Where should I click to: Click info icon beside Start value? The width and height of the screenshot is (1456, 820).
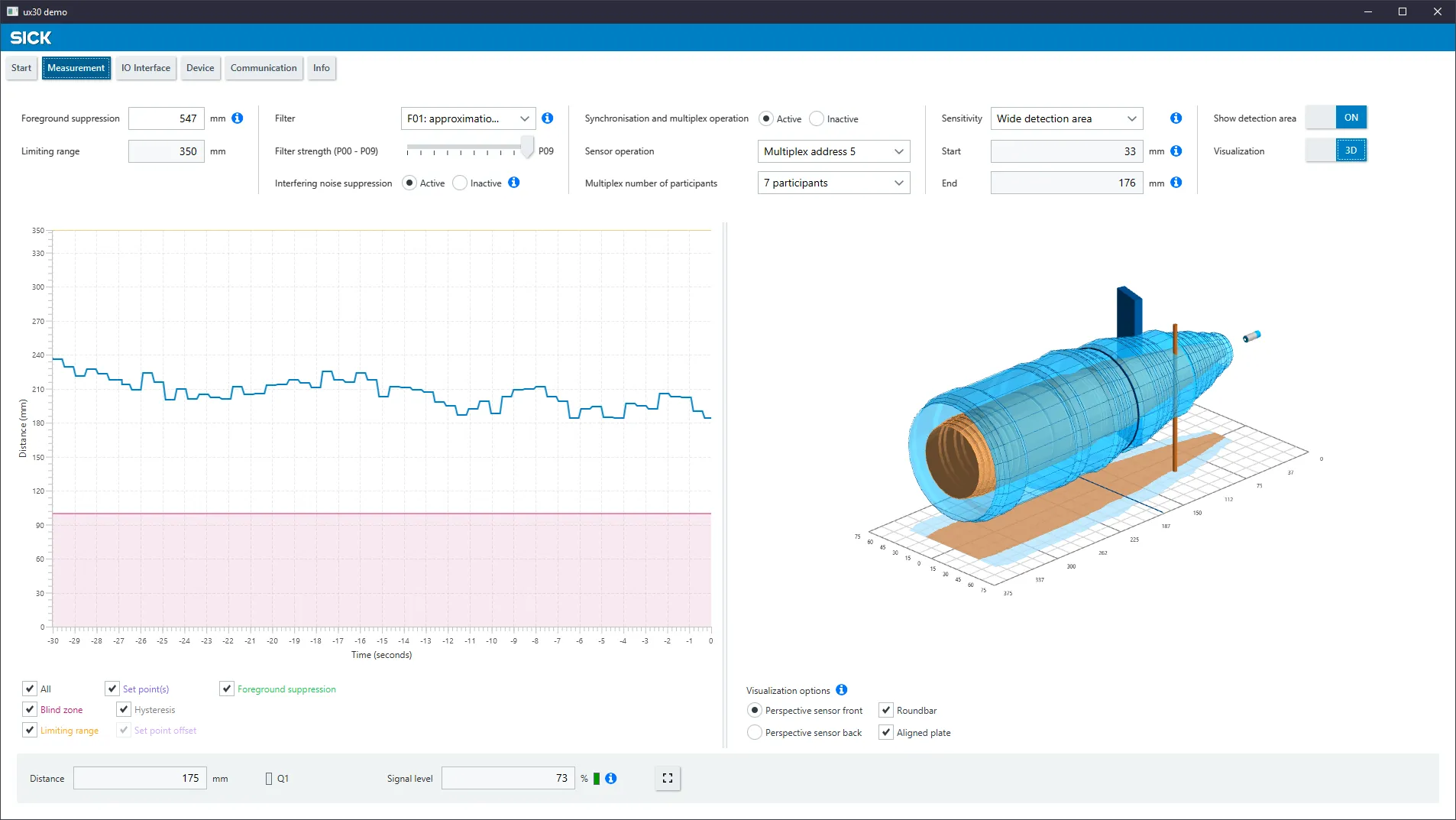click(1176, 151)
